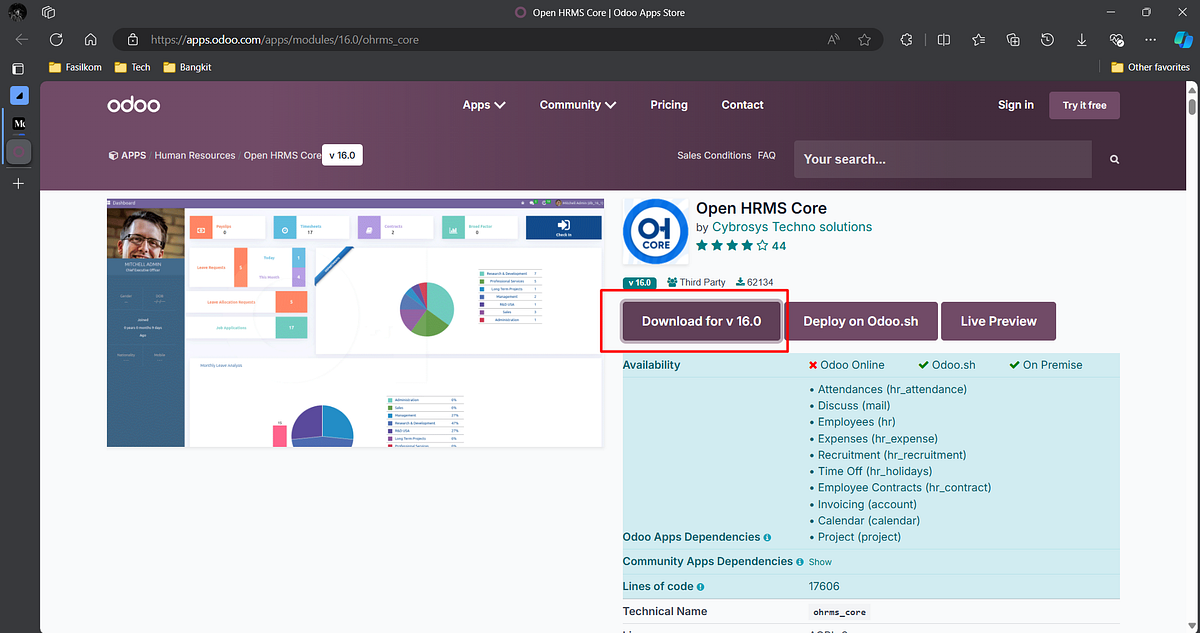Open the browser Extensions puzzle icon
The width and height of the screenshot is (1200, 633).
907,40
